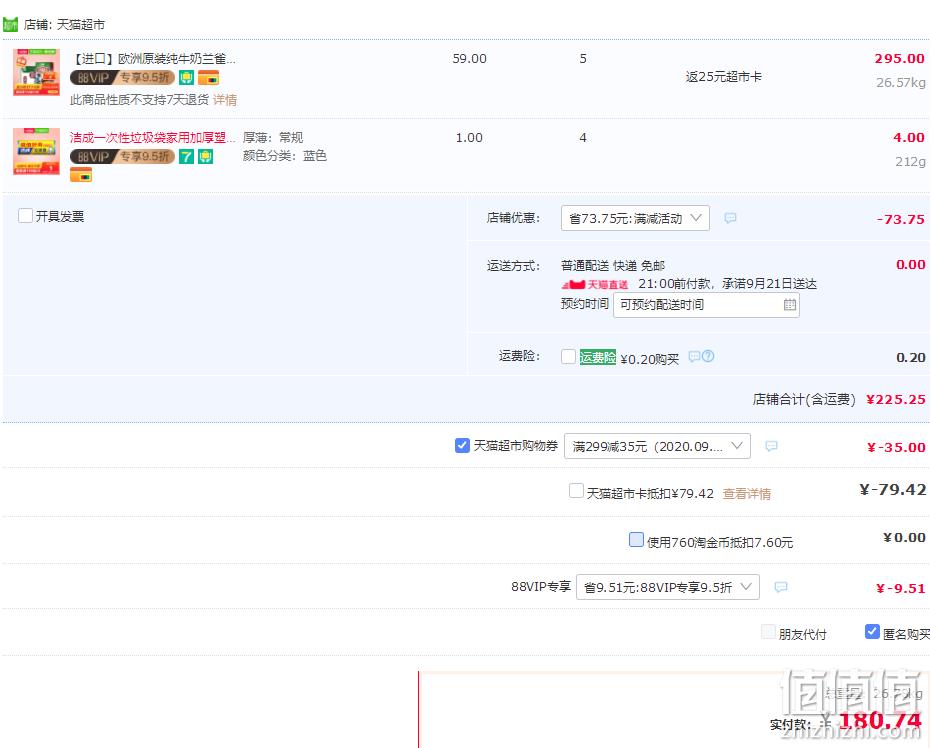Open the 欧洲原装纯牛奶兰雀 product title
Screen dimensions: 930x748
153,59
